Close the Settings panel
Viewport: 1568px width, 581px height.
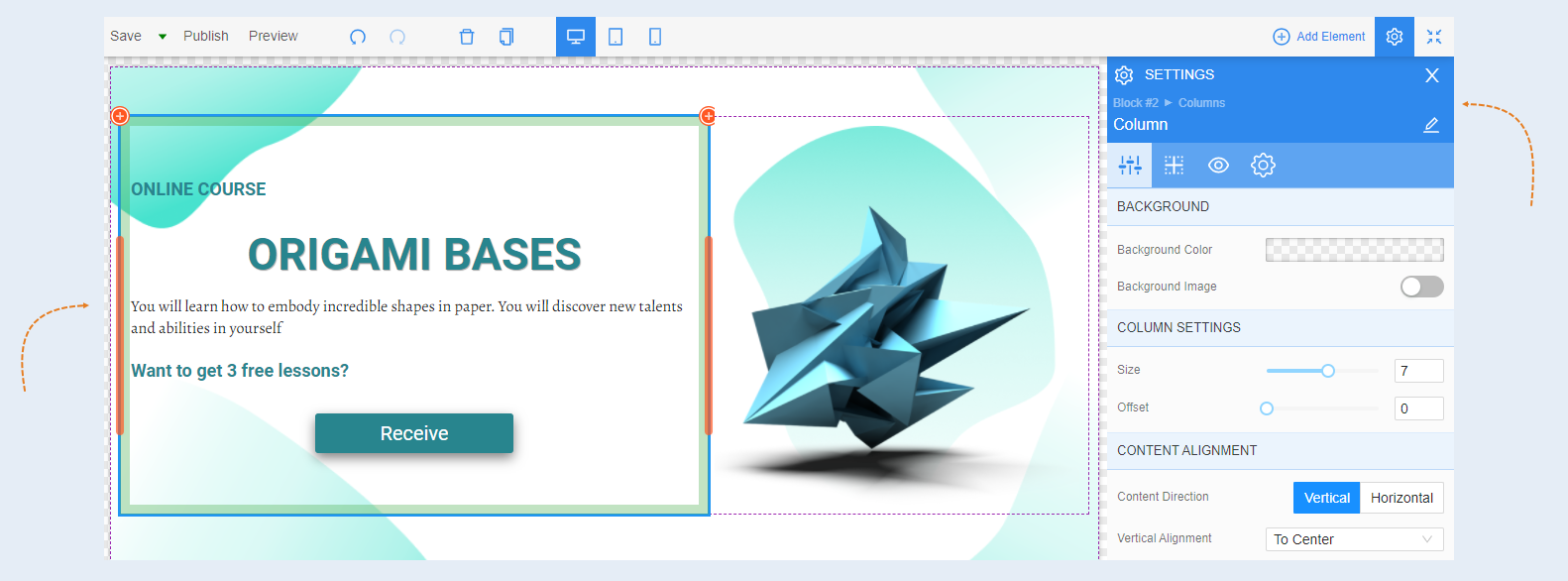pos(1432,75)
